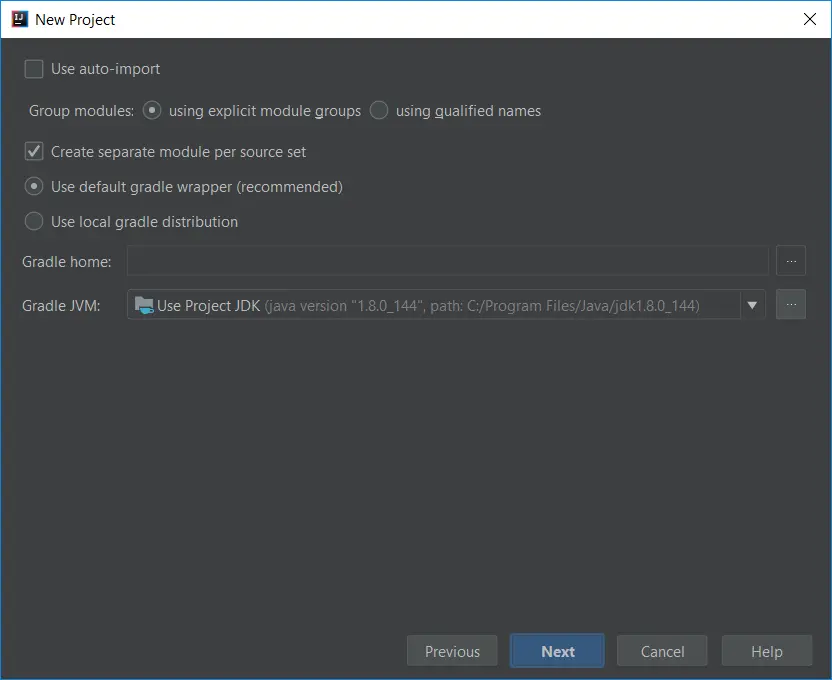The image size is (832, 680).
Task: Click the Gradle JVM label
Action: [x=61, y=306]
